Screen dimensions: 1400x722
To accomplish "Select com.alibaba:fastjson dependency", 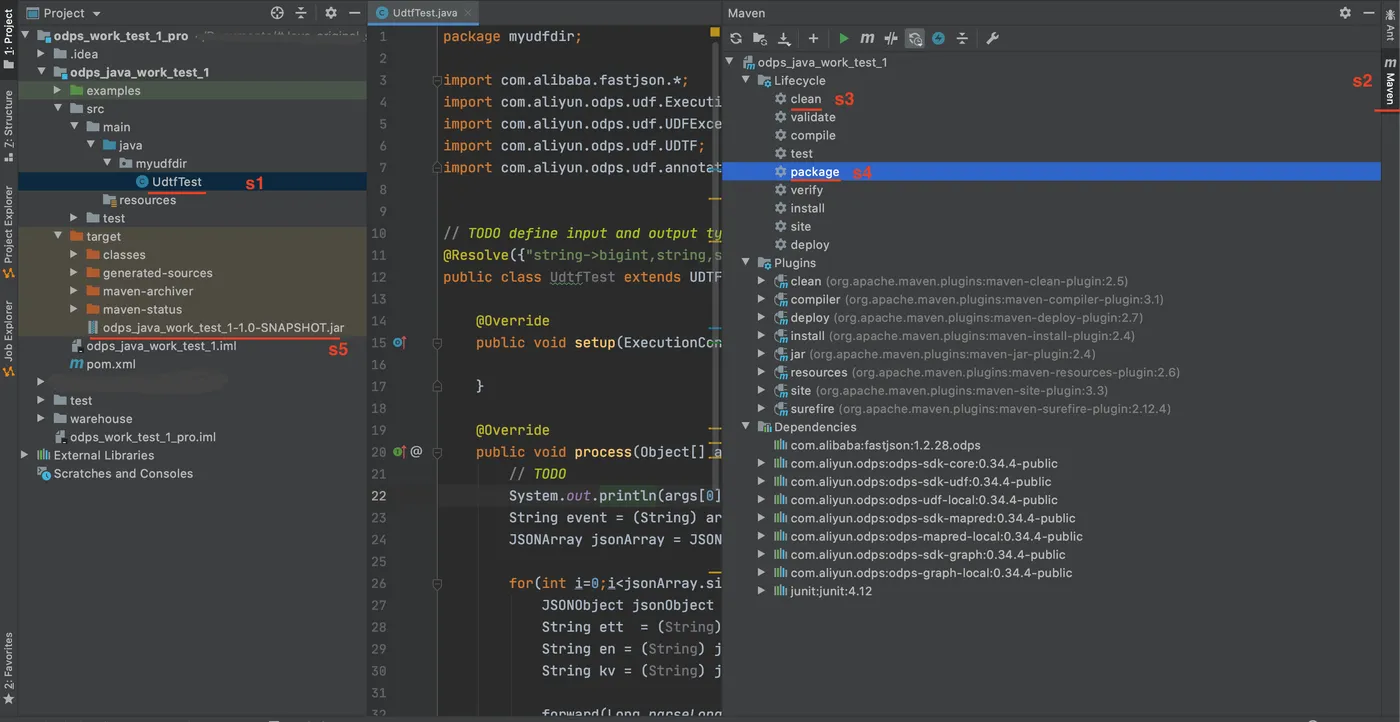I will [x=886, y=445].
